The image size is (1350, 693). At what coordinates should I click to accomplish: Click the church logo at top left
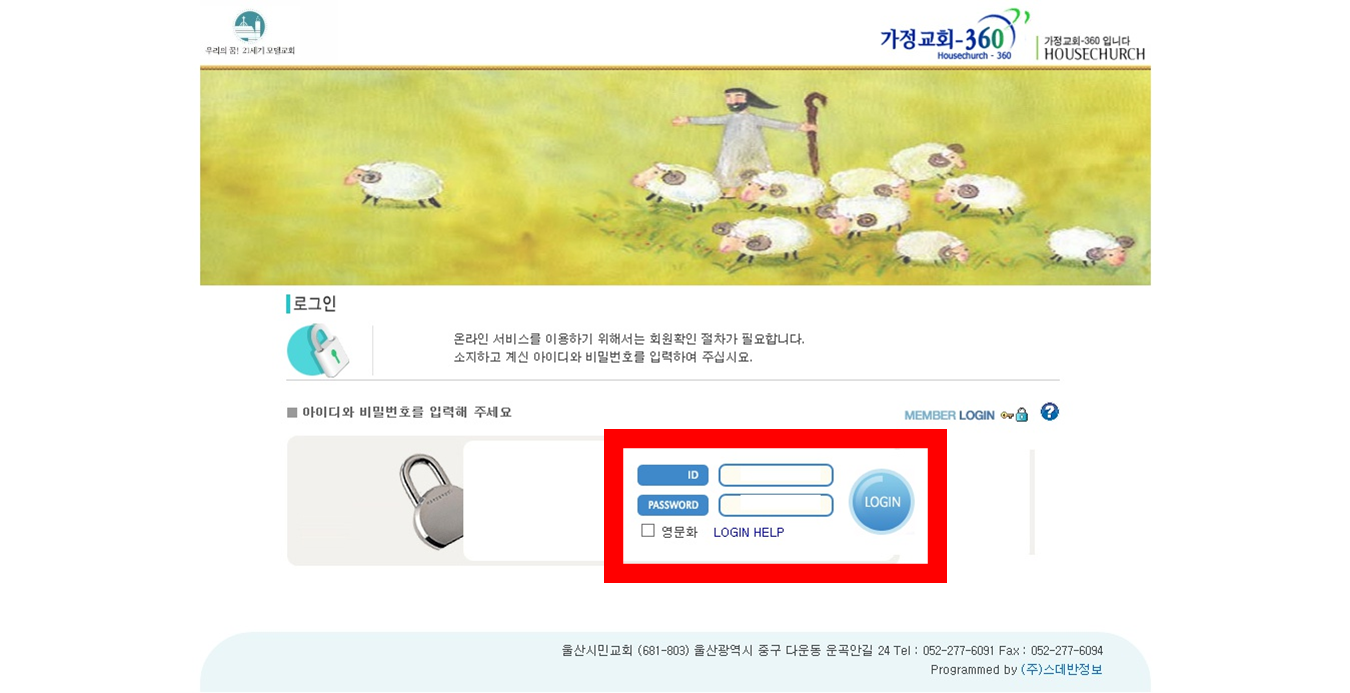coord(250,32)
